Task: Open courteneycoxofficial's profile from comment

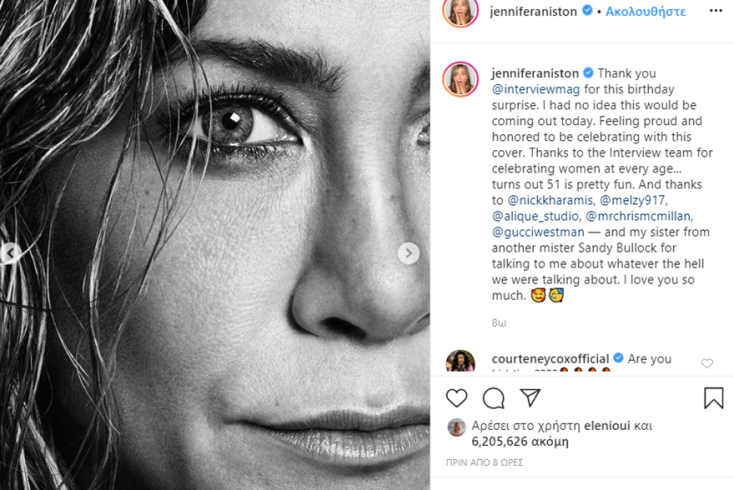Action: click(549, 359)
